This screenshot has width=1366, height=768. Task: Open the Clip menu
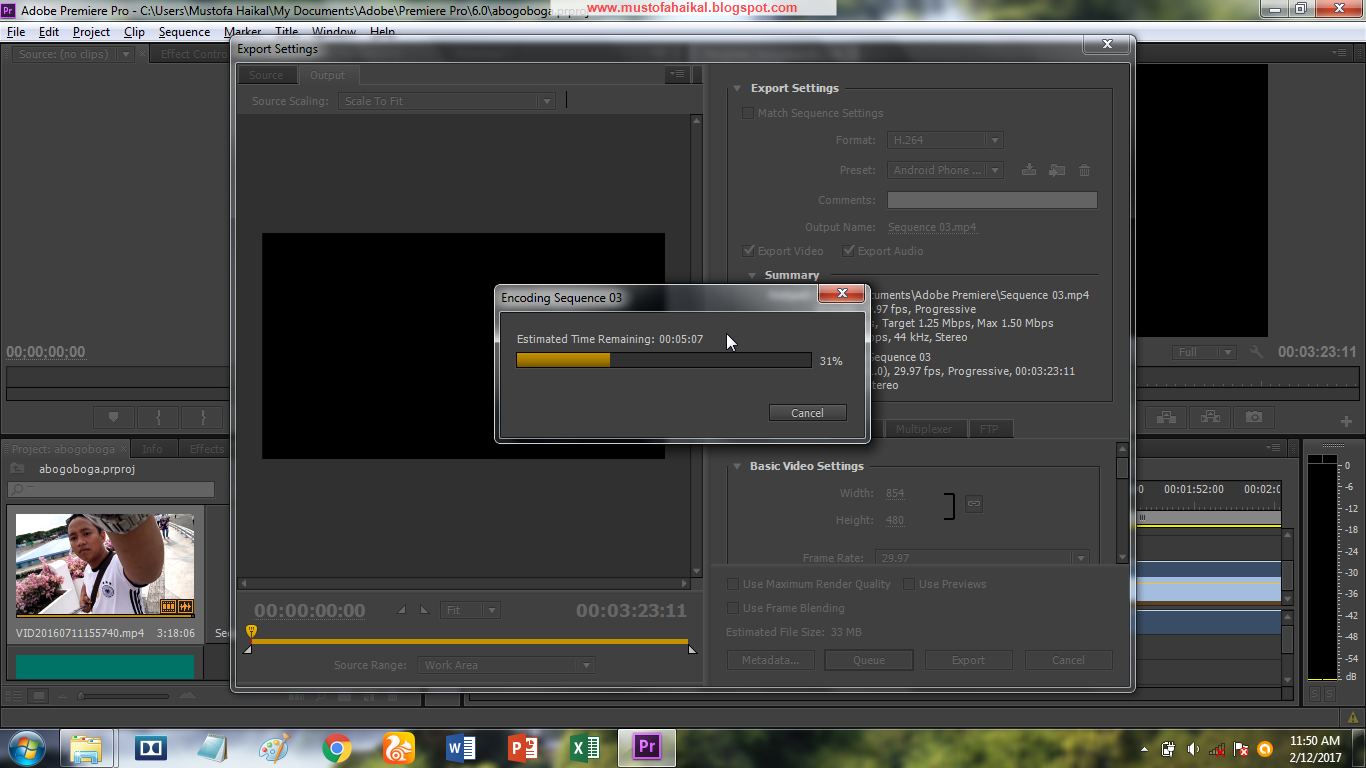[134, 32]
